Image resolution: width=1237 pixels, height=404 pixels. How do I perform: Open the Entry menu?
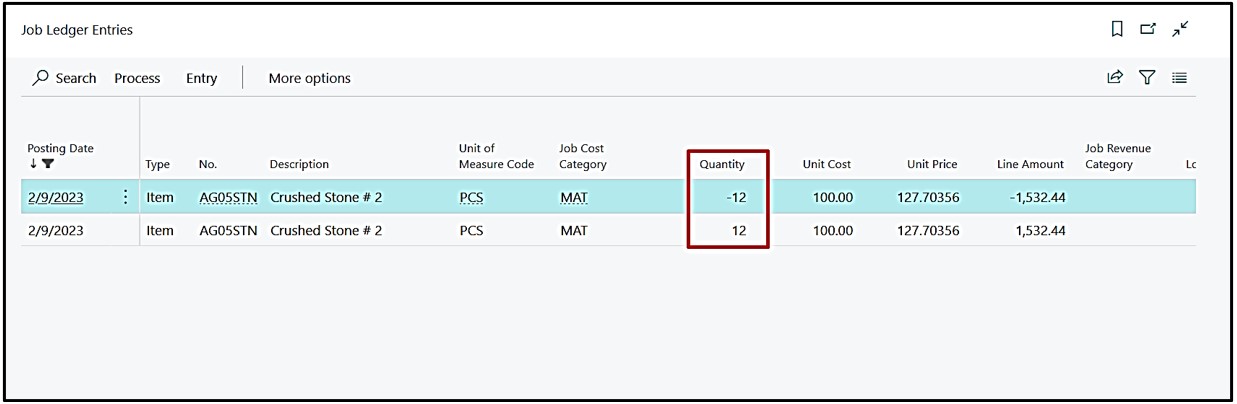[x=201, y=78]
